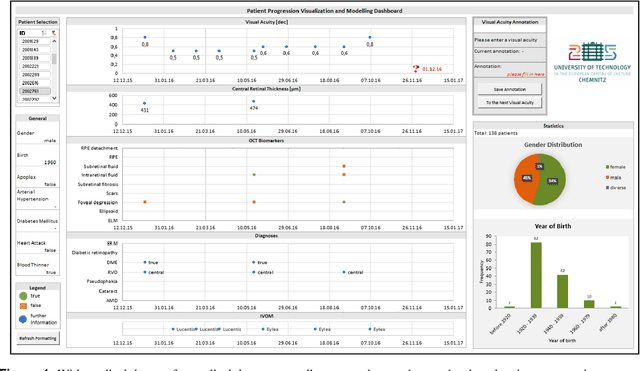This screenshot has height=371, width=640.
Task: Click the 431 retinal thickness data point
Action: click(144, 104)
